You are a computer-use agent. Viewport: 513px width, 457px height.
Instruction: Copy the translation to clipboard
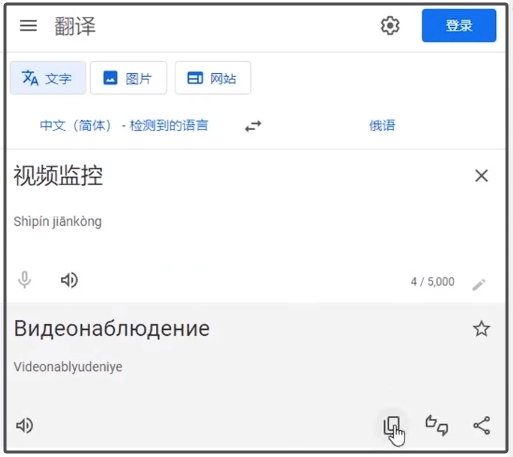pos(392,426)
